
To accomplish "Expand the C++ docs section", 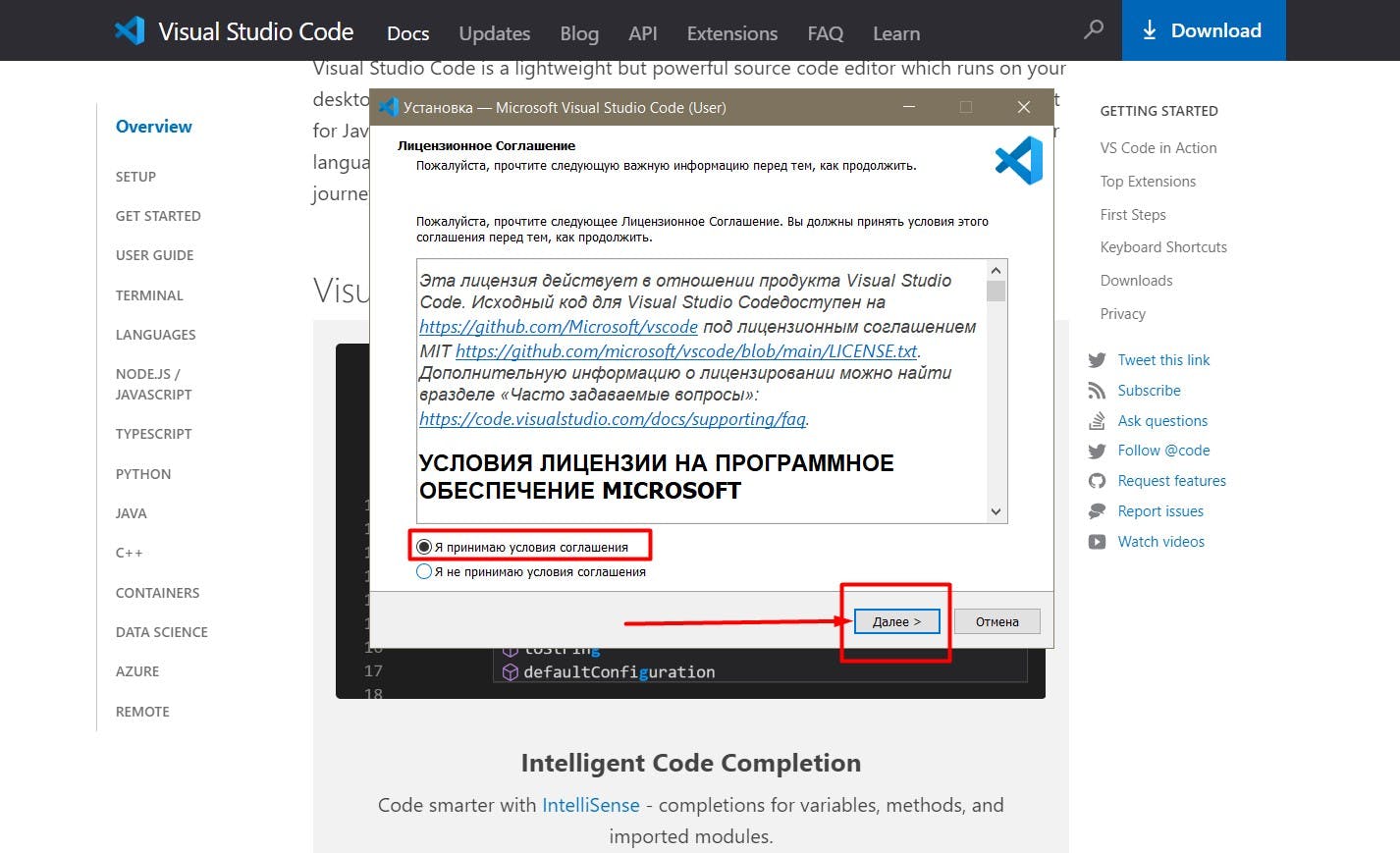I will (129, 553).
